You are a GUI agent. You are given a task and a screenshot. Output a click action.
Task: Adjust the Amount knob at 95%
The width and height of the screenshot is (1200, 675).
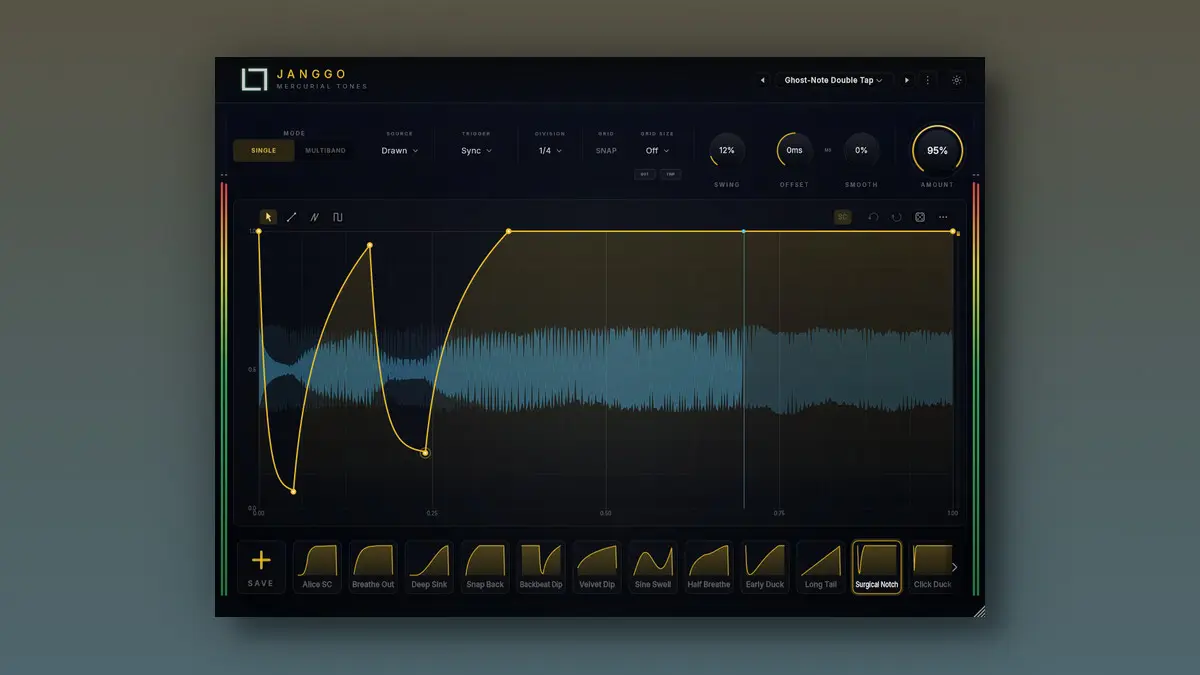[937, 150]
